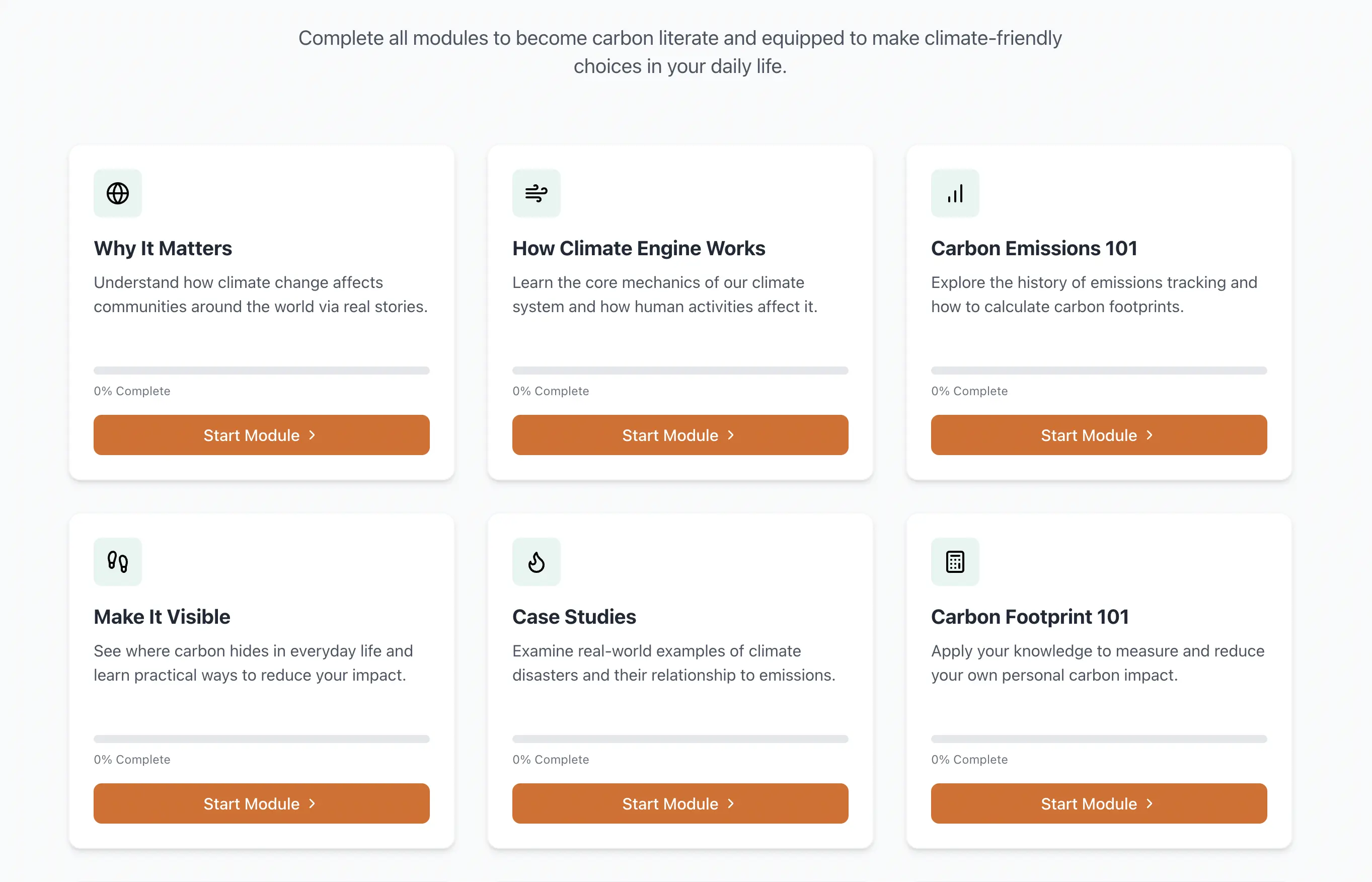The image size is (1372, 882).
Task: Start the Why It Matters module
Action: click(x=261, y=435)
